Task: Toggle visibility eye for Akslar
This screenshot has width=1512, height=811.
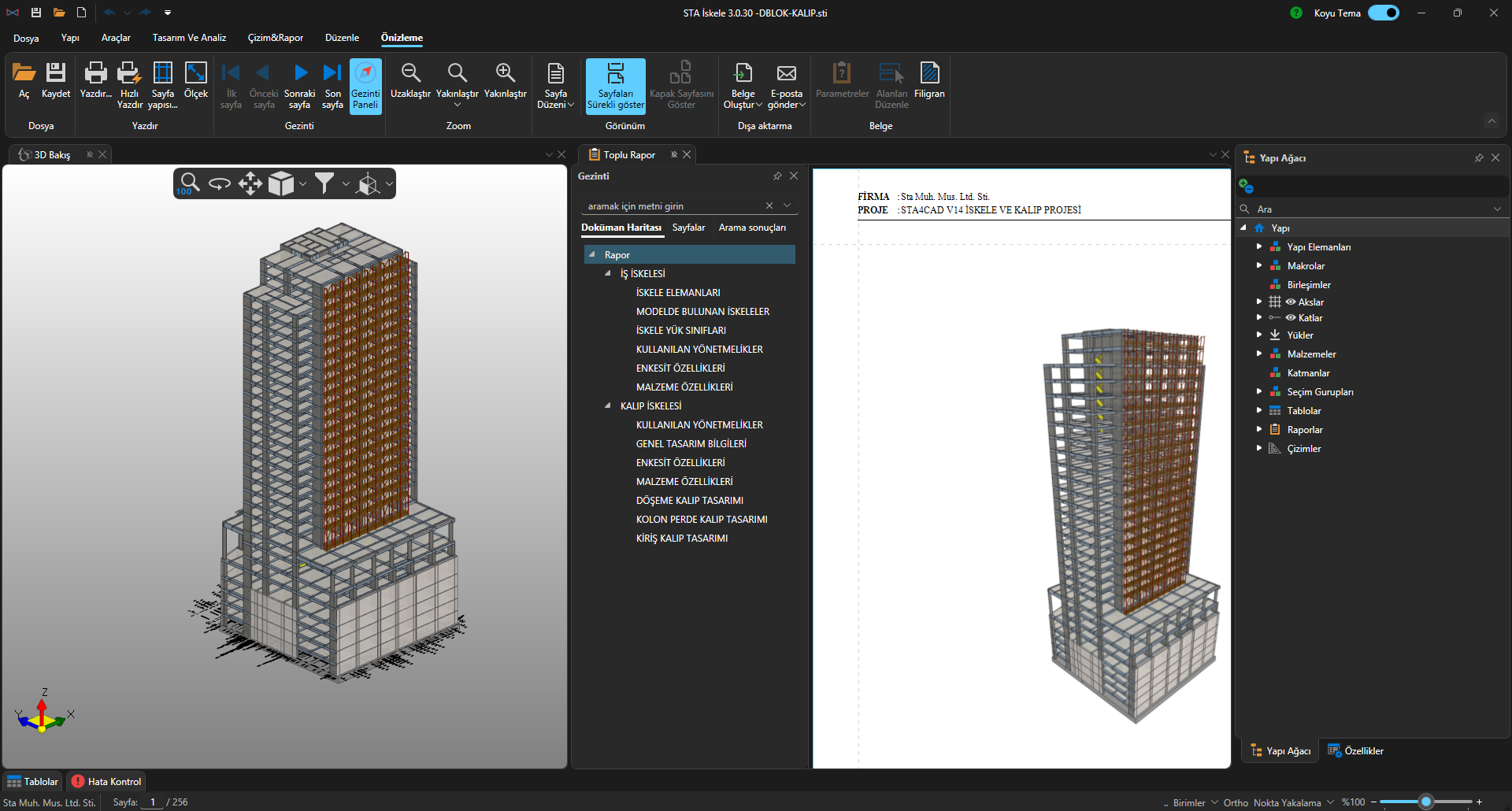Action: click(1291, 302)
